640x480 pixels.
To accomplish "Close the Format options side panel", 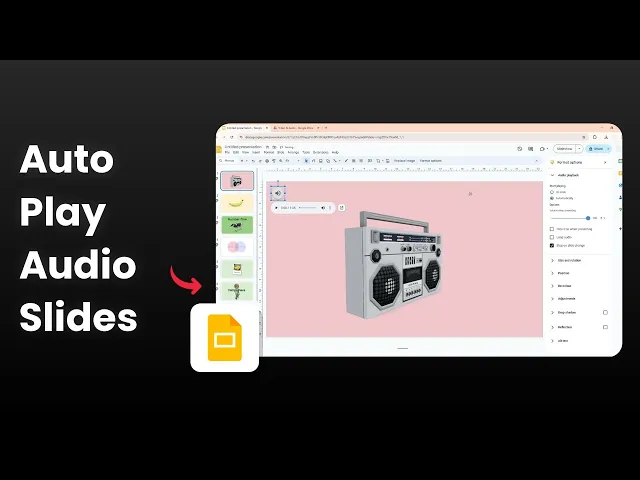I will pyautogui.click(x=605, y=162).
